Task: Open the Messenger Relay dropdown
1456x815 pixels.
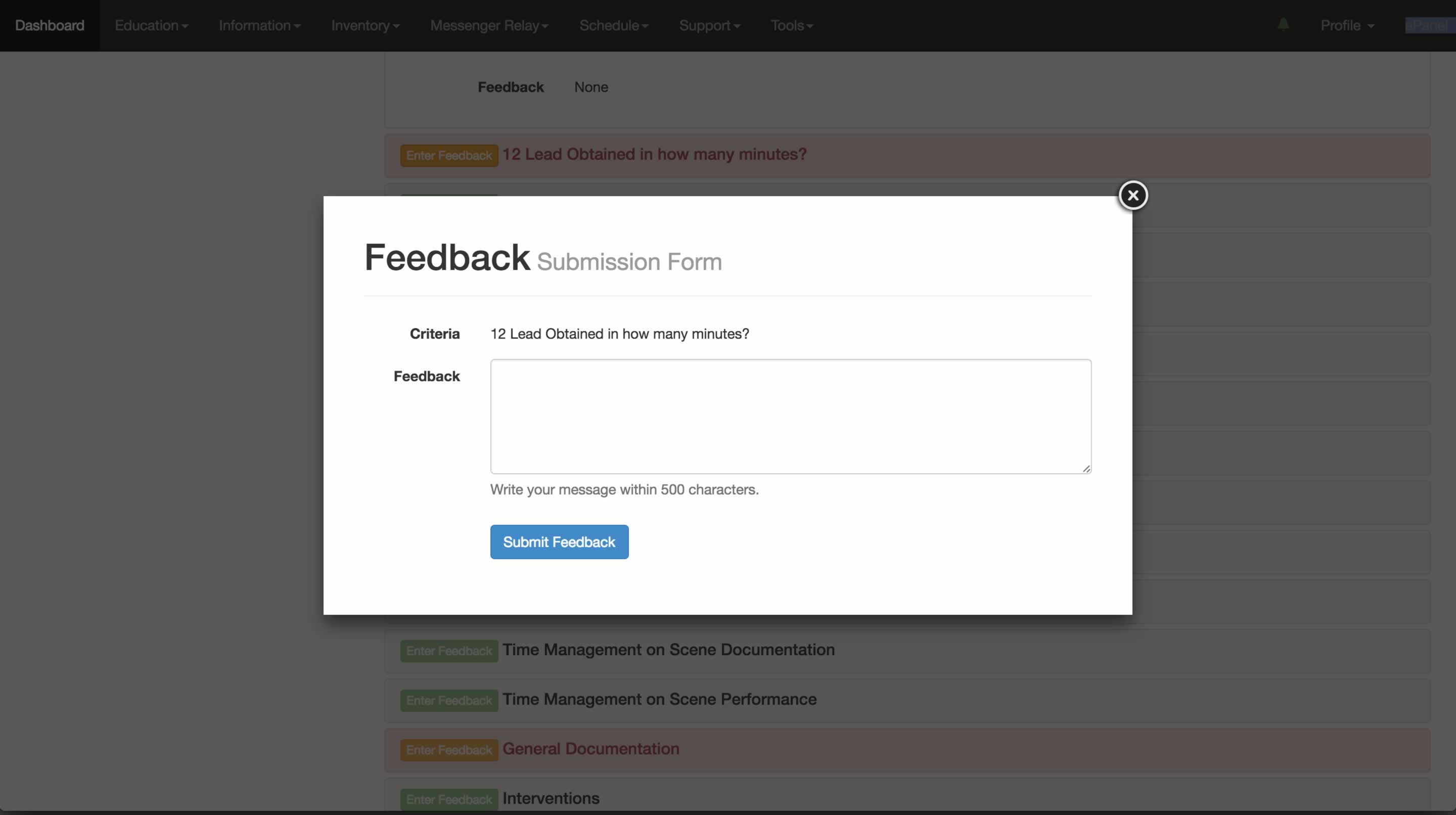Action: tap(489, 25)
